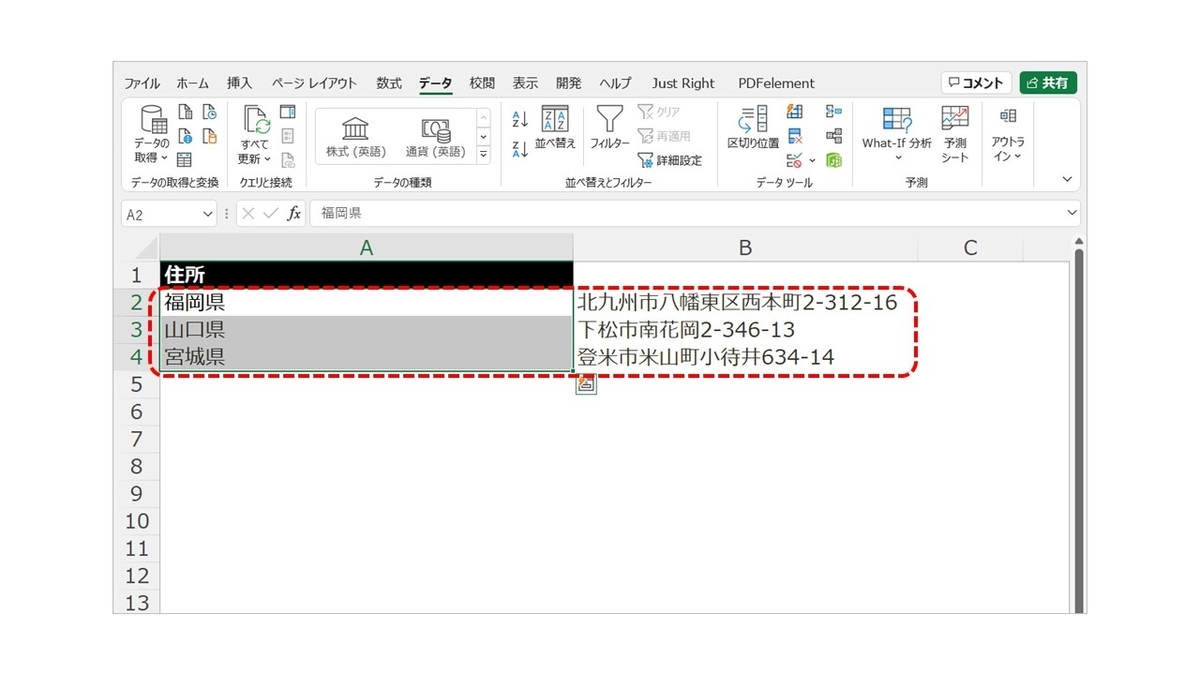
Task: Switch to the ページ レイアウト tab
Action: click(314, 83)
